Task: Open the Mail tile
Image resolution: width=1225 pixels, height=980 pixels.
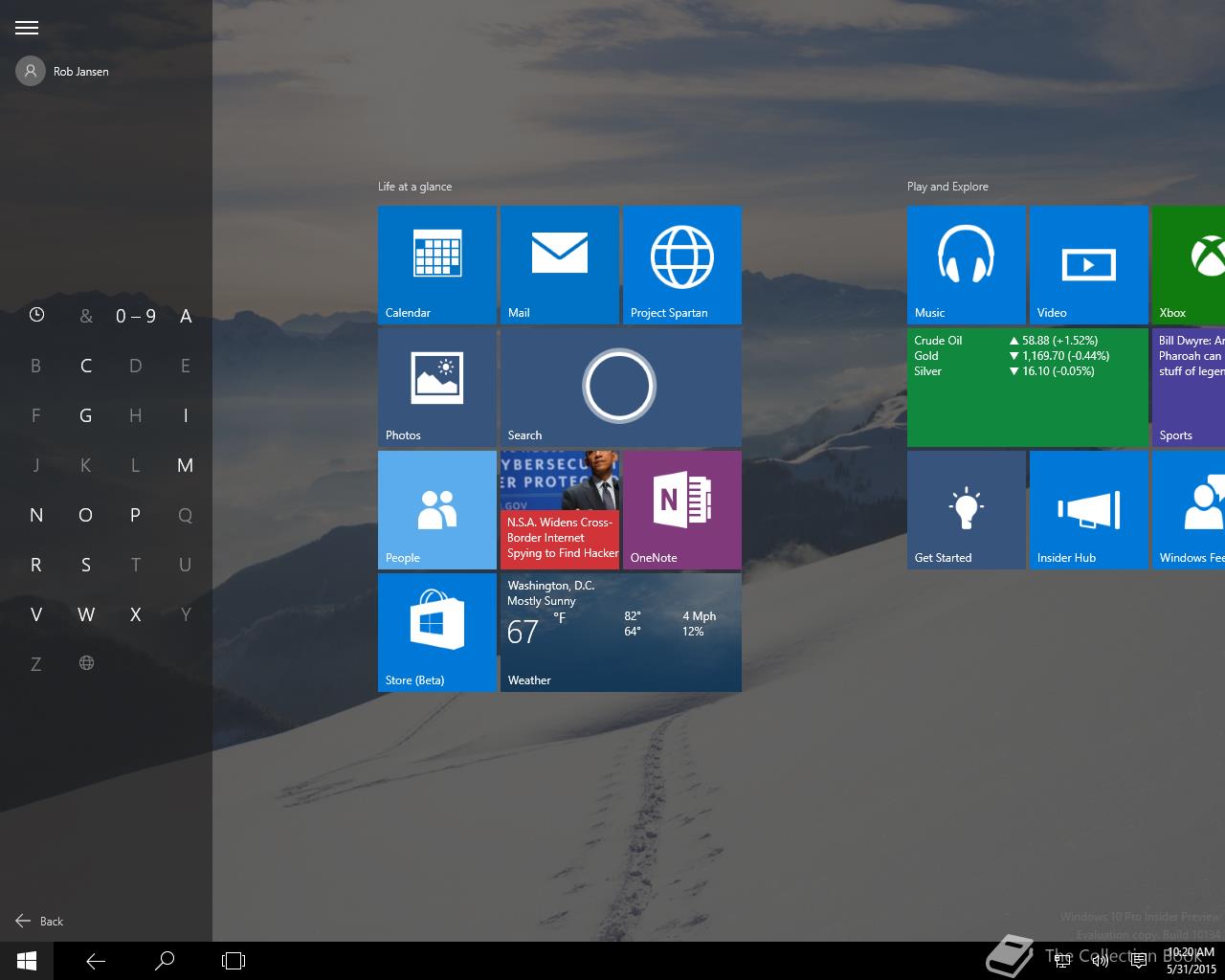Action: click(x=560, y=265)
